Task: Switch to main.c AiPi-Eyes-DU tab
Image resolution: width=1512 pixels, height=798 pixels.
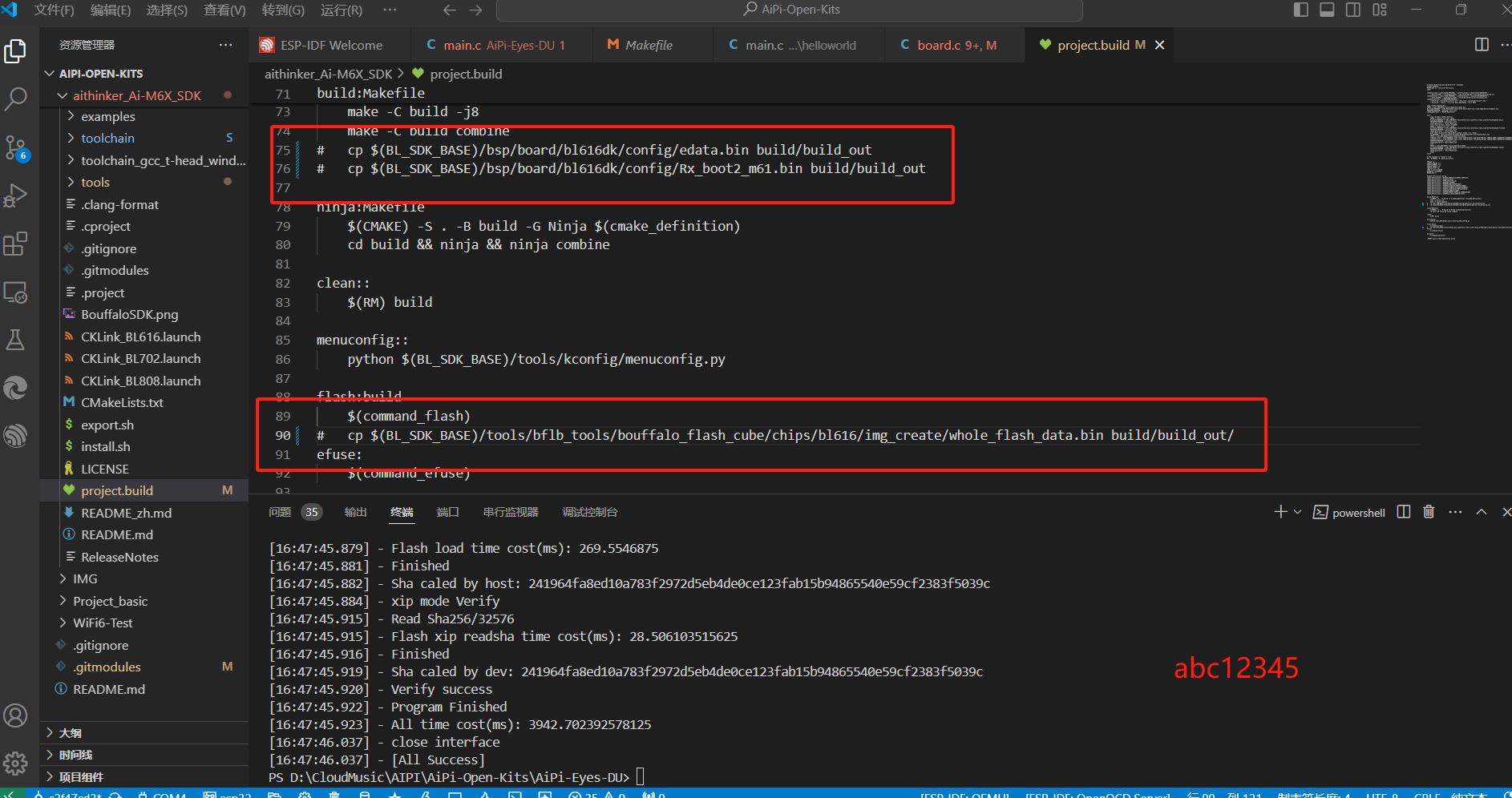Action: pyautogui.click(x=502, y=45)
